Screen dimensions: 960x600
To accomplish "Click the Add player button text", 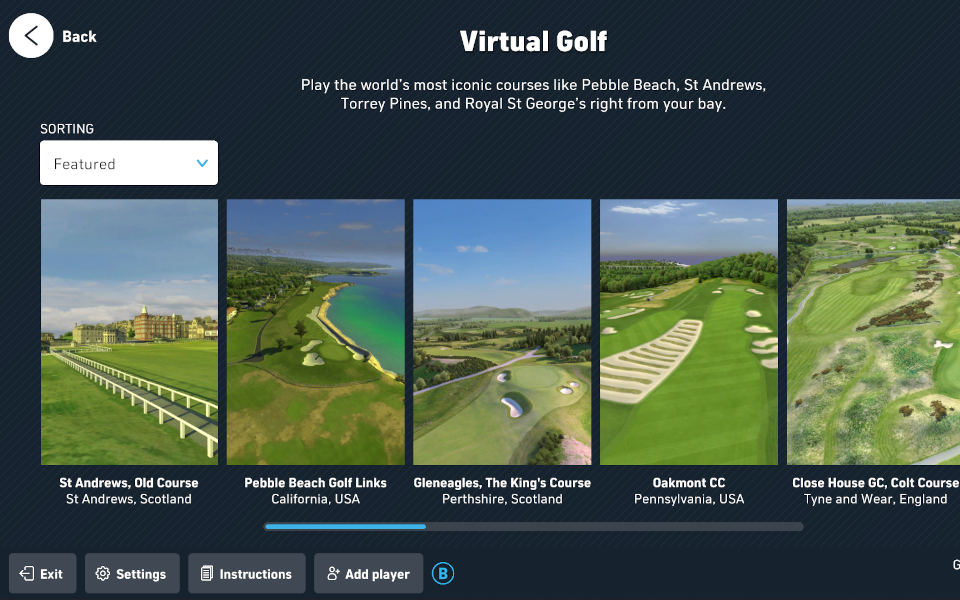I will click(x=377, y=574).
